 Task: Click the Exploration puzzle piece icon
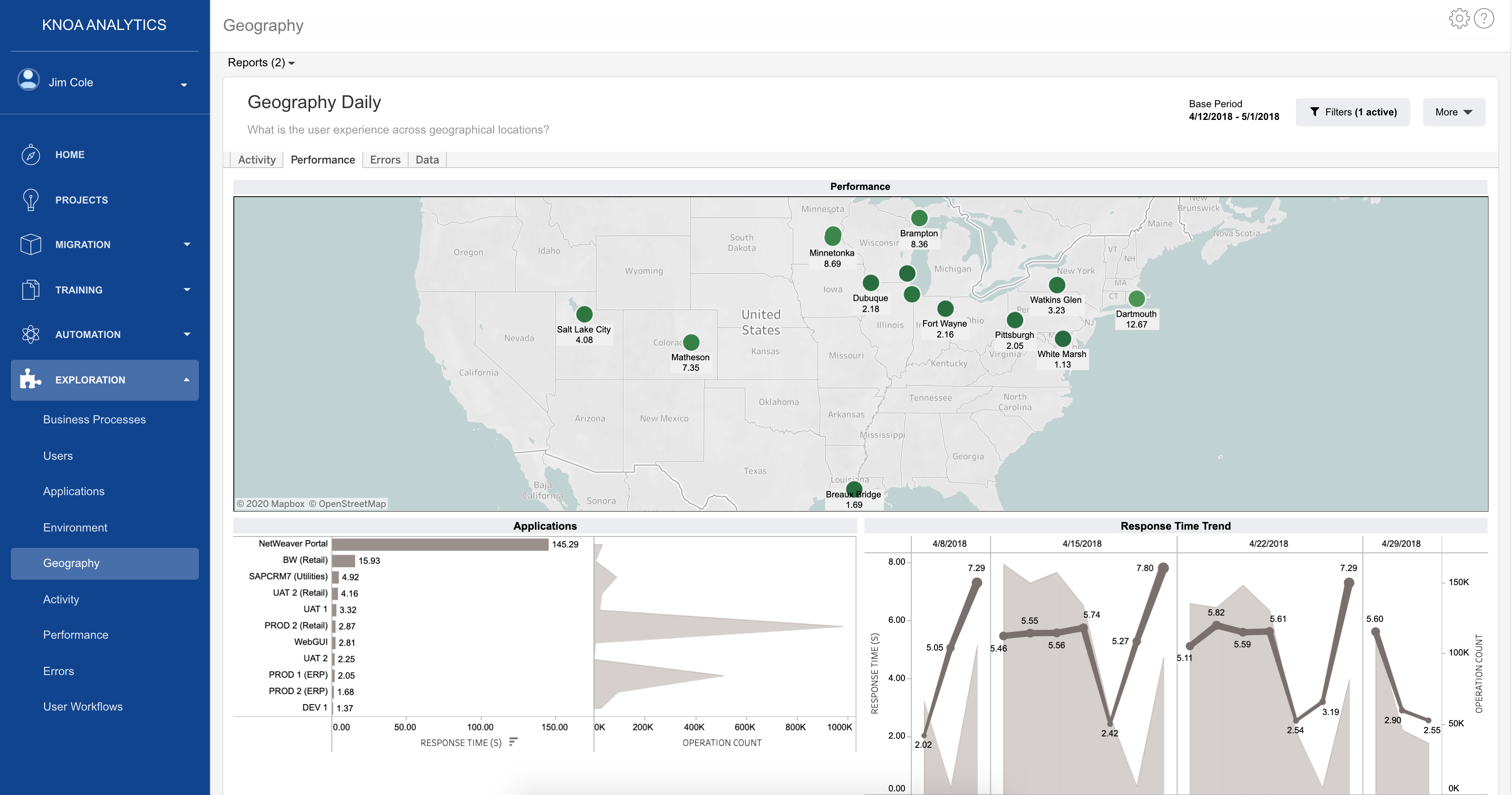coord(30,380)
